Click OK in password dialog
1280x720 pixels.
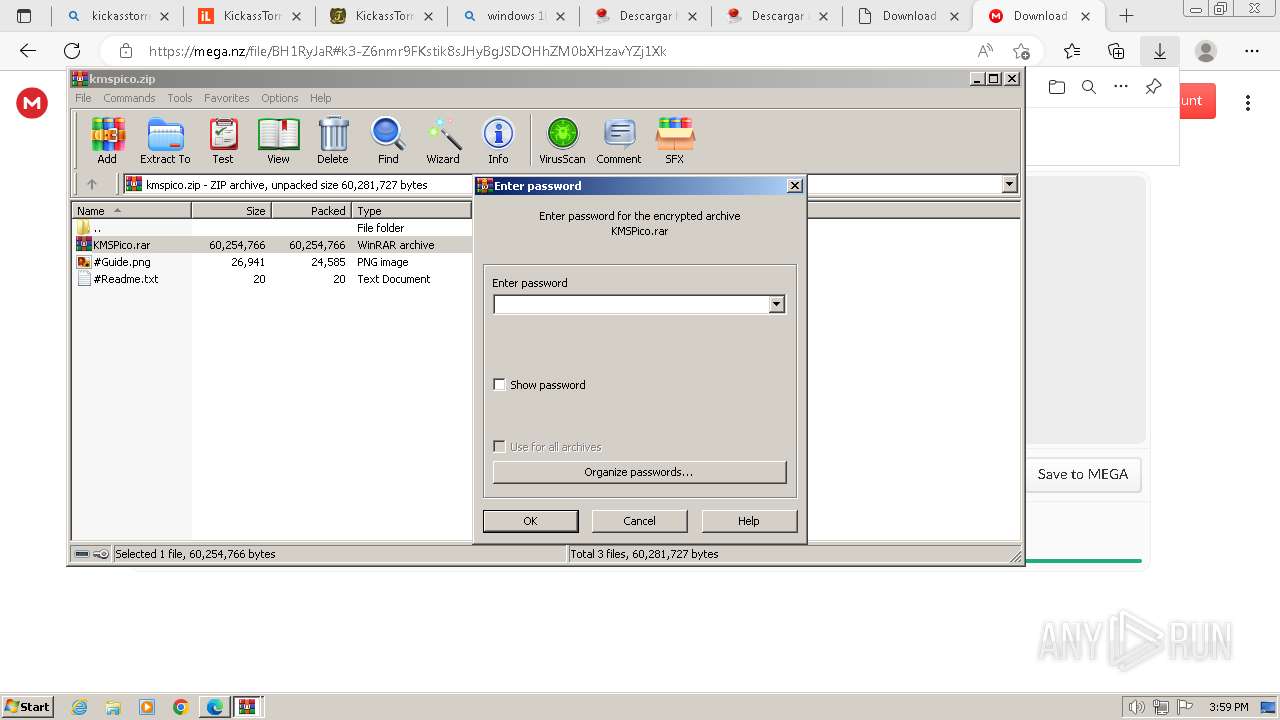[x=530, y=521]
